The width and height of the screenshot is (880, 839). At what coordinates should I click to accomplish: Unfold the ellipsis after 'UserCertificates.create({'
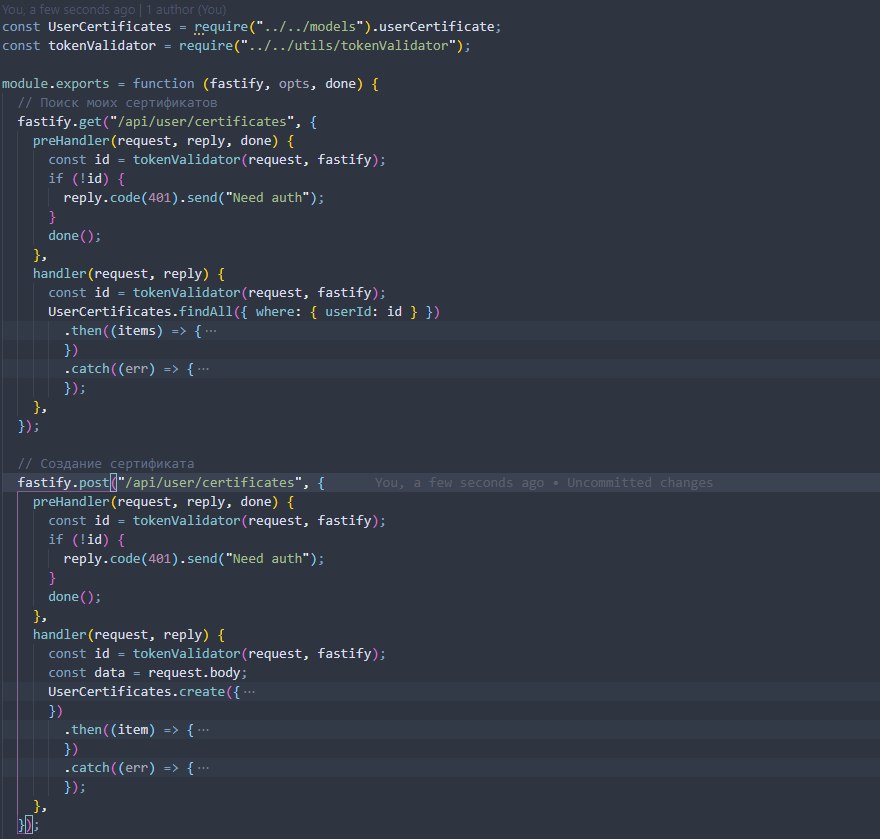249,692
